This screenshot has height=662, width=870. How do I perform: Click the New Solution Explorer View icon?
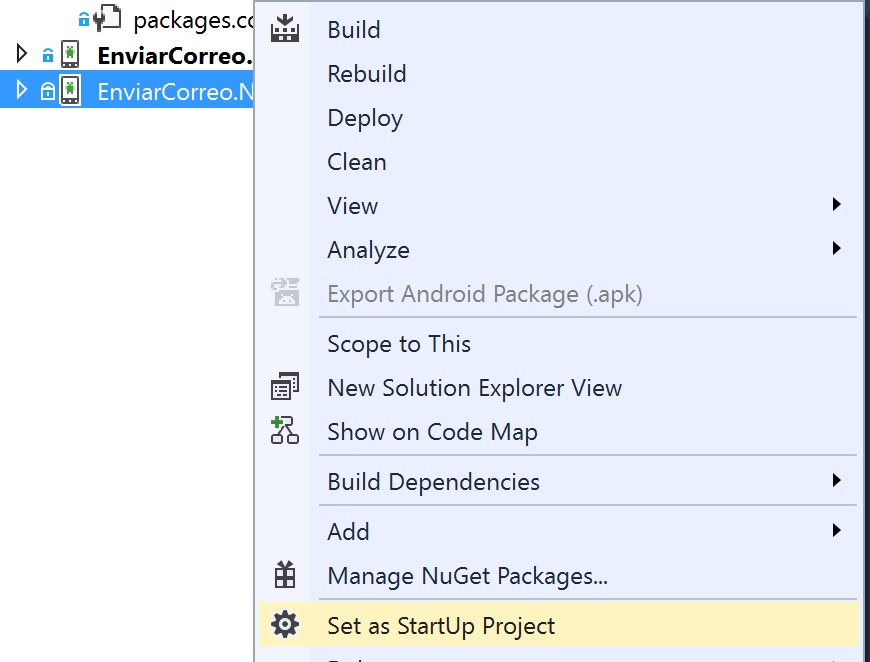[285, 388]
